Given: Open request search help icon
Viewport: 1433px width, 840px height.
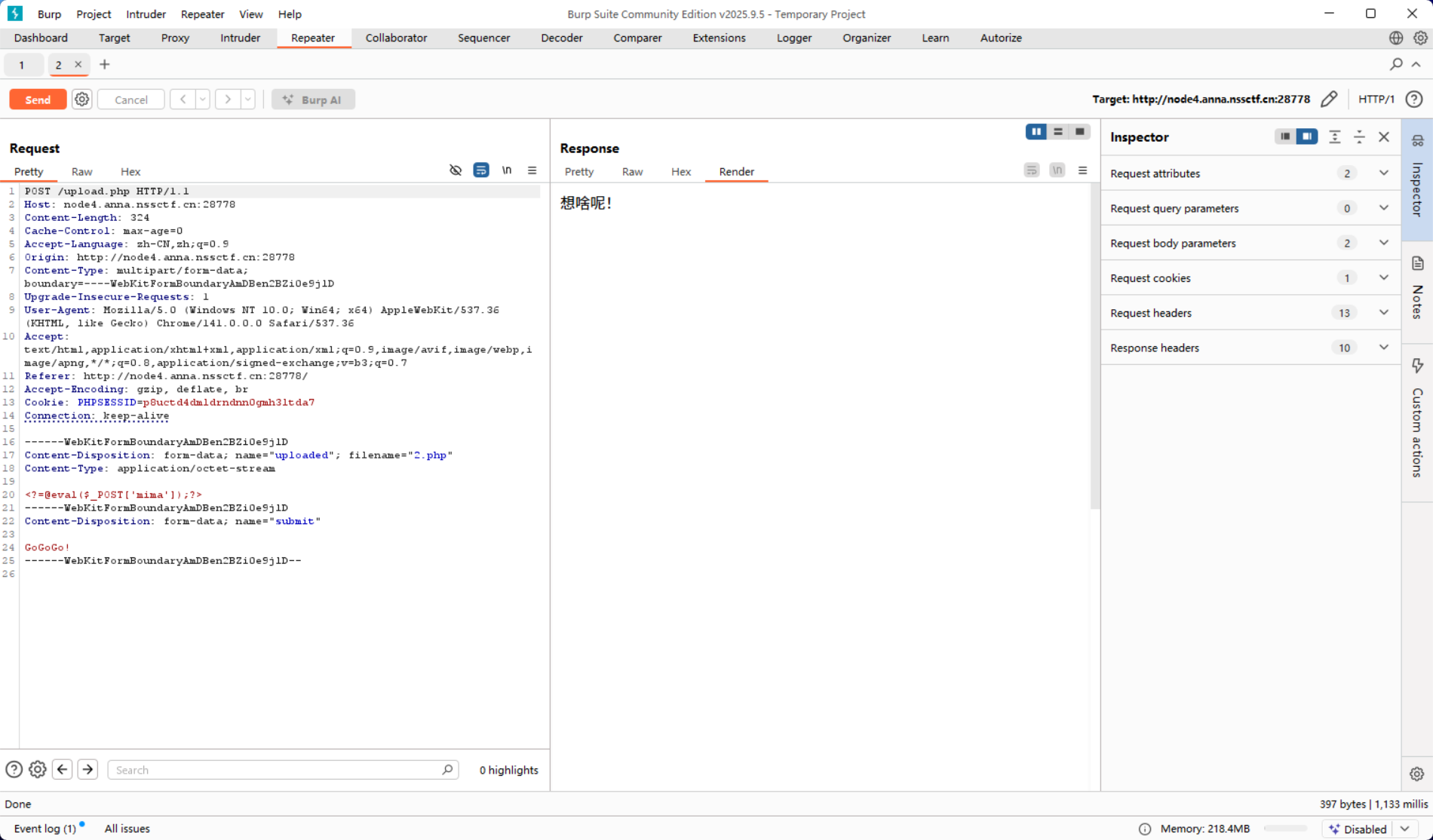Looking at the screenshot, I should [14, 769].
